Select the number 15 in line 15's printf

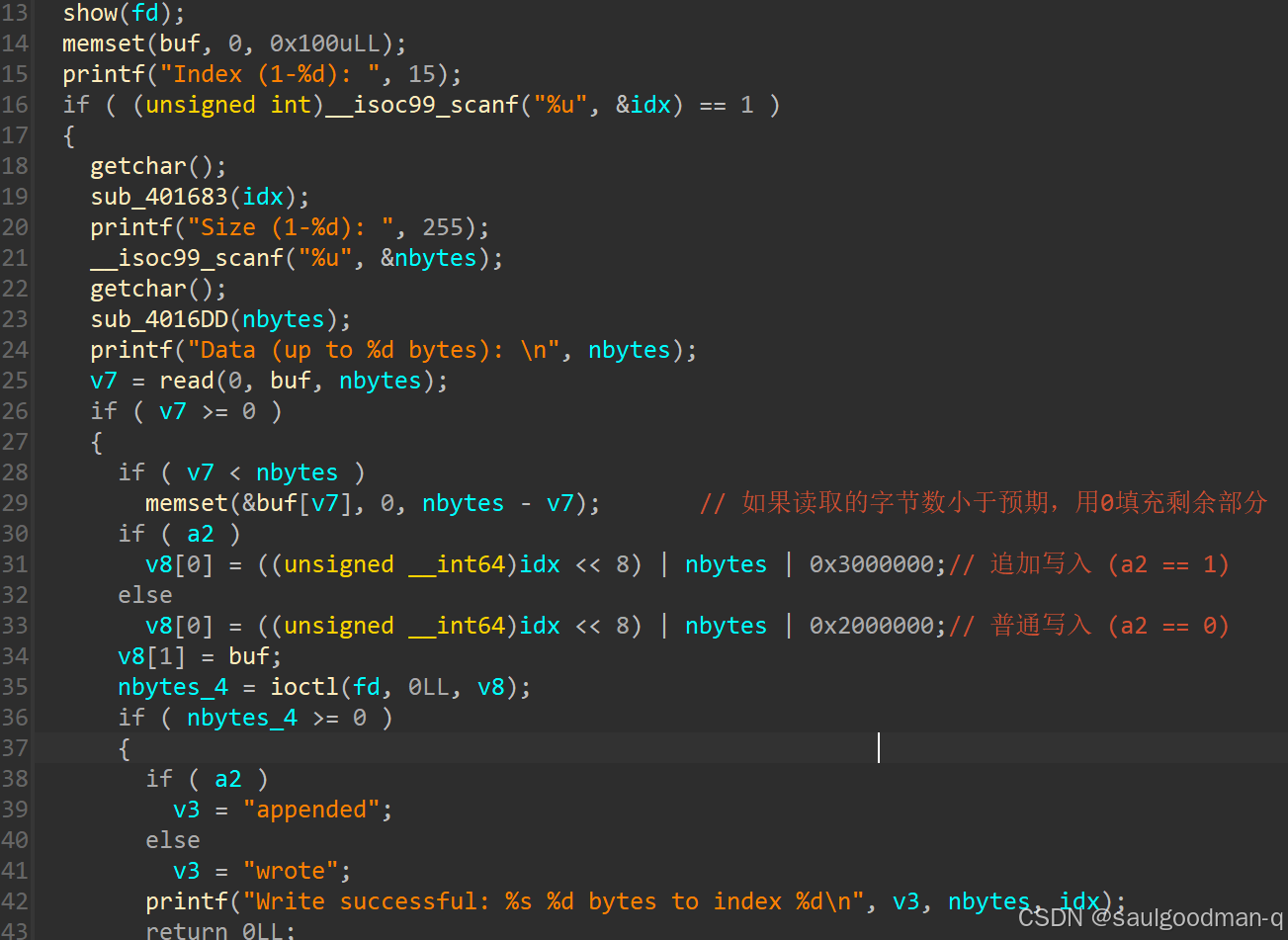pyautogui.click(x=422, y=74)
